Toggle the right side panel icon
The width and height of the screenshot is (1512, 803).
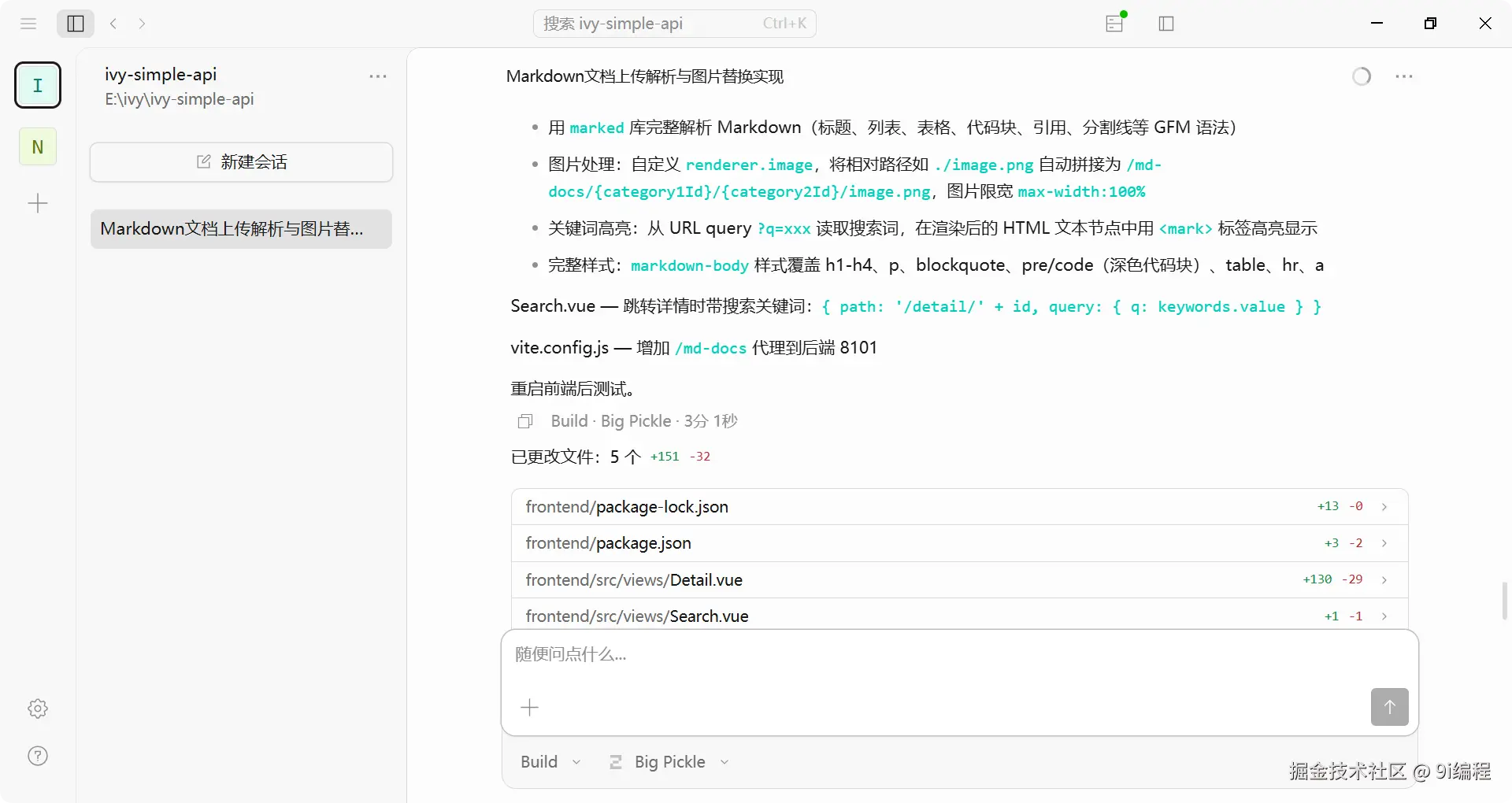tap(1166, 24)
